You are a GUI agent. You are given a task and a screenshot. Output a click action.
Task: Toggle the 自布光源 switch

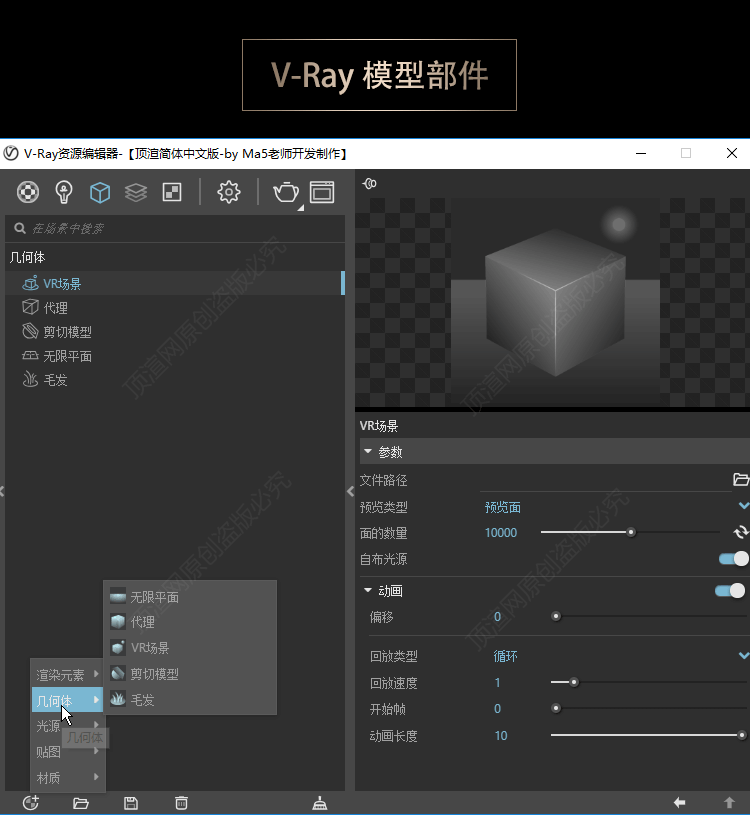click(734, 559)
